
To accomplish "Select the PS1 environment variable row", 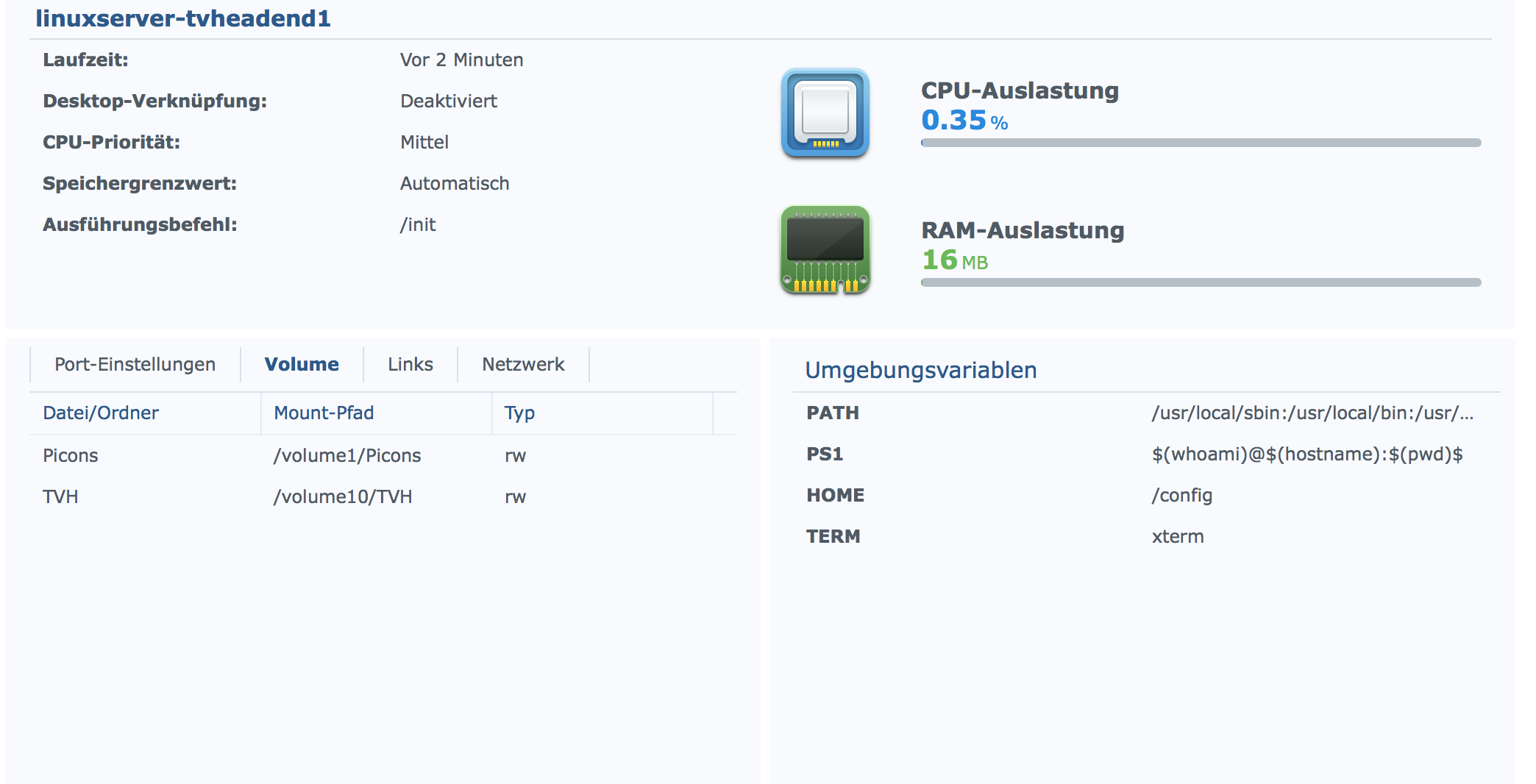I will click(x=1146, y=455).
